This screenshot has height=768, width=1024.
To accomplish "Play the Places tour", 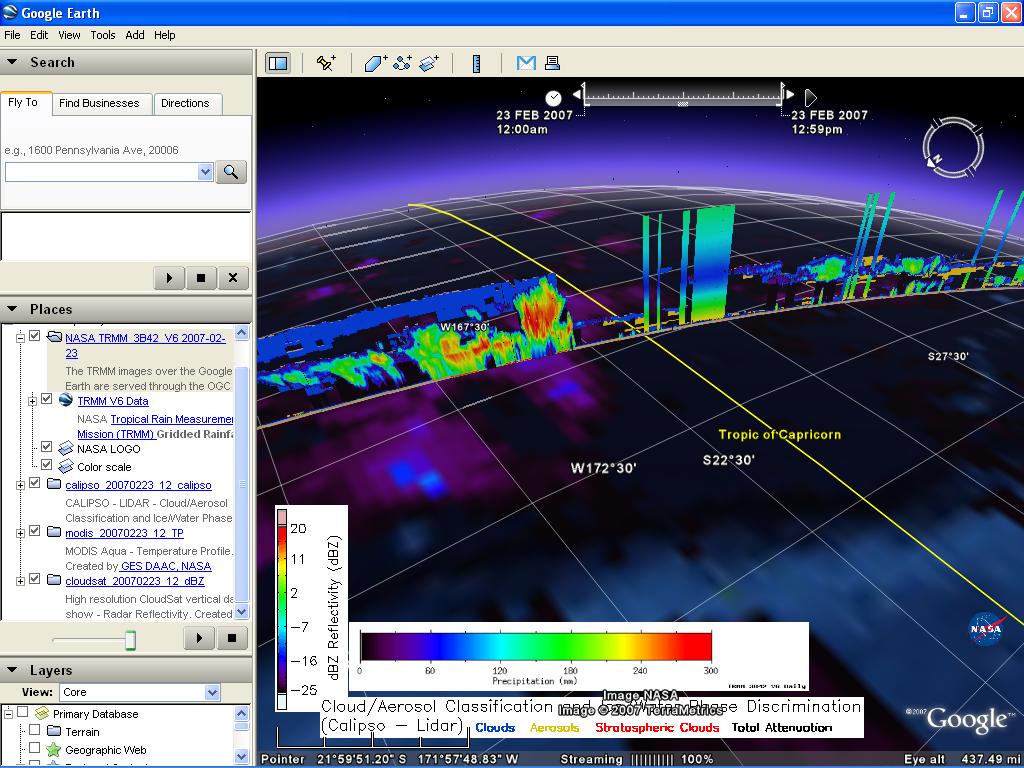I will coord(199,638).
